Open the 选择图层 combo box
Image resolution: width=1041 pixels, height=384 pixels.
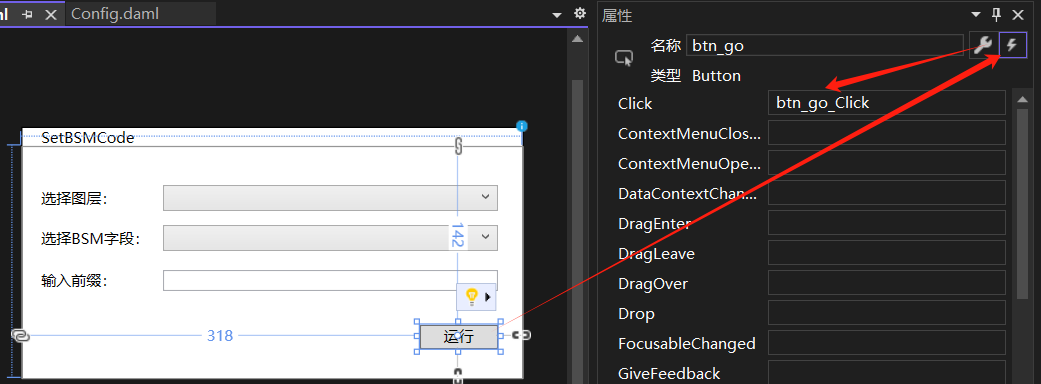(x=330, y=197)
